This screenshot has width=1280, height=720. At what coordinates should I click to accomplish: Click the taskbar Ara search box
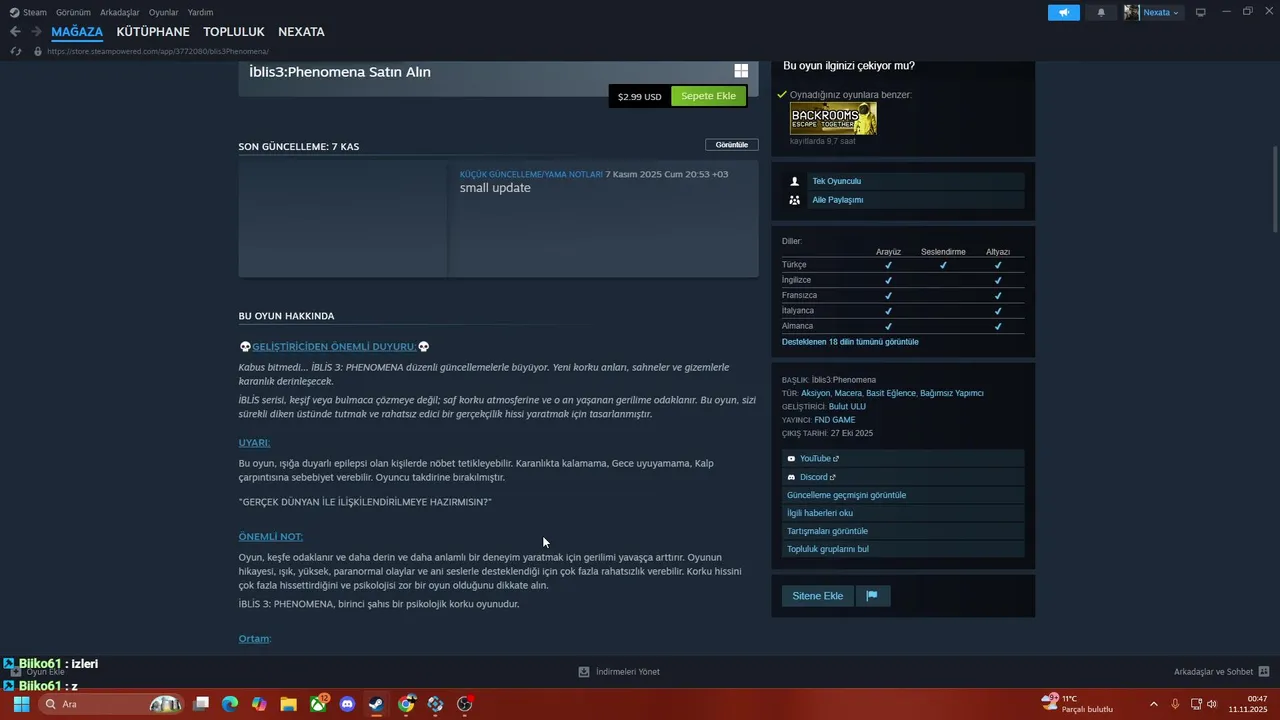pos(112,704)
